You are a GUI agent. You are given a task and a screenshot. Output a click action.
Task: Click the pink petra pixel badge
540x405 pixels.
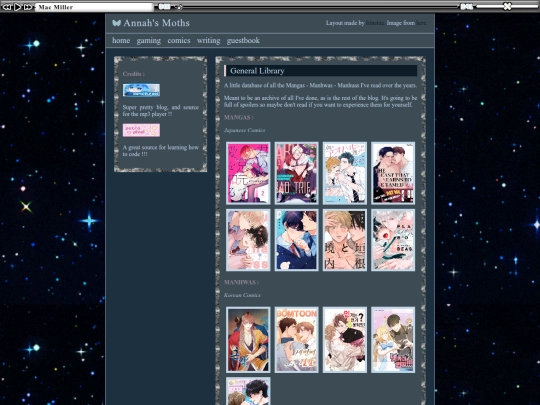click(141, 130)
